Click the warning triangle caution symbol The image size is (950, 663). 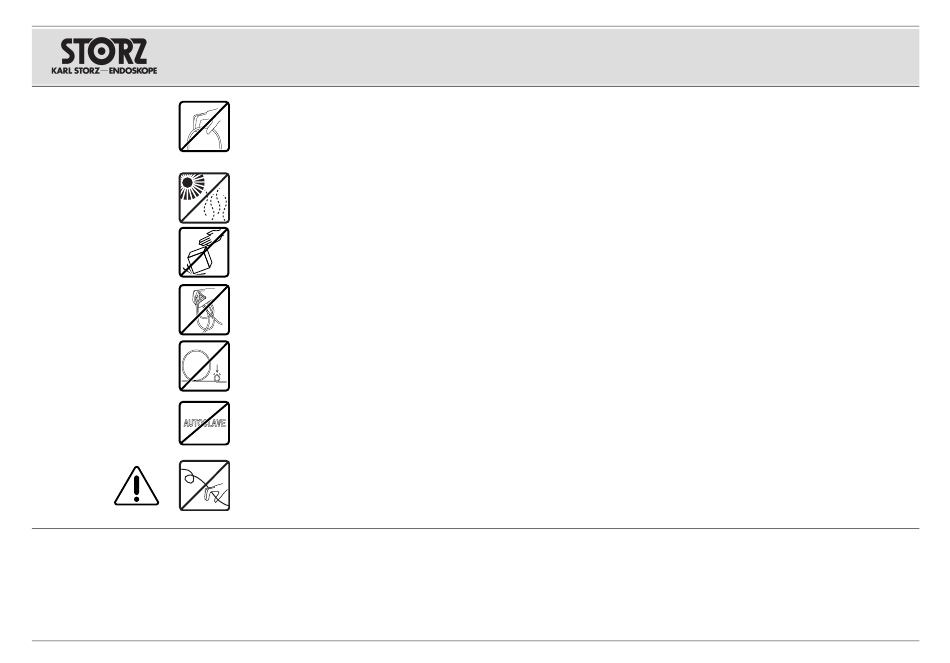point(136,486)
